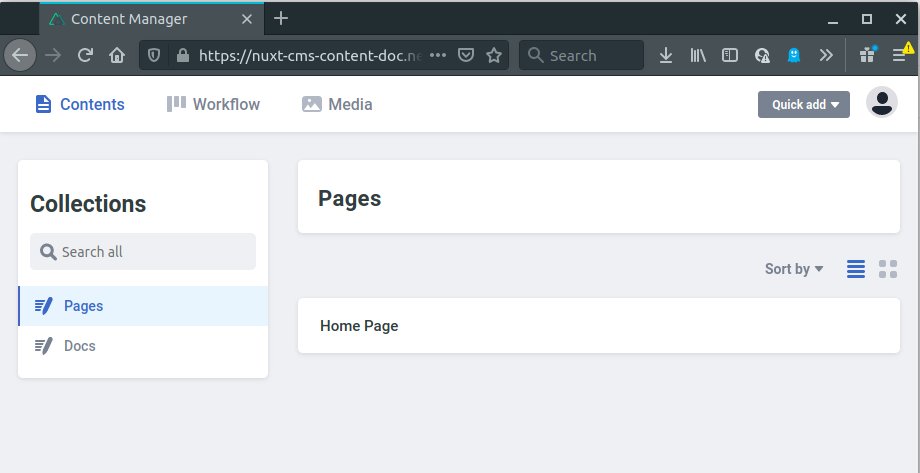Click the Search all collections field

tap(143, 252)
